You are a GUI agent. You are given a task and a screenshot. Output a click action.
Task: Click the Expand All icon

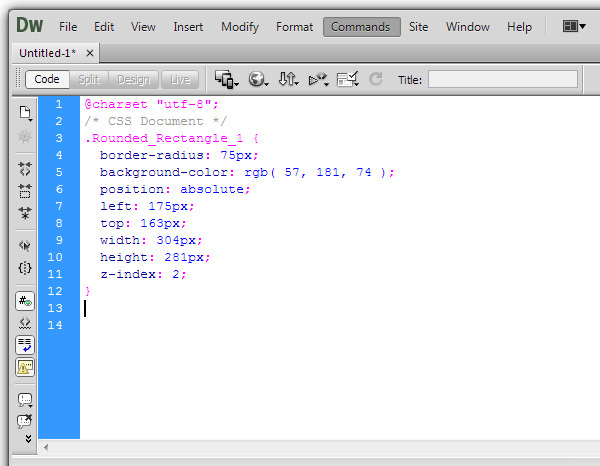(25, 212)
